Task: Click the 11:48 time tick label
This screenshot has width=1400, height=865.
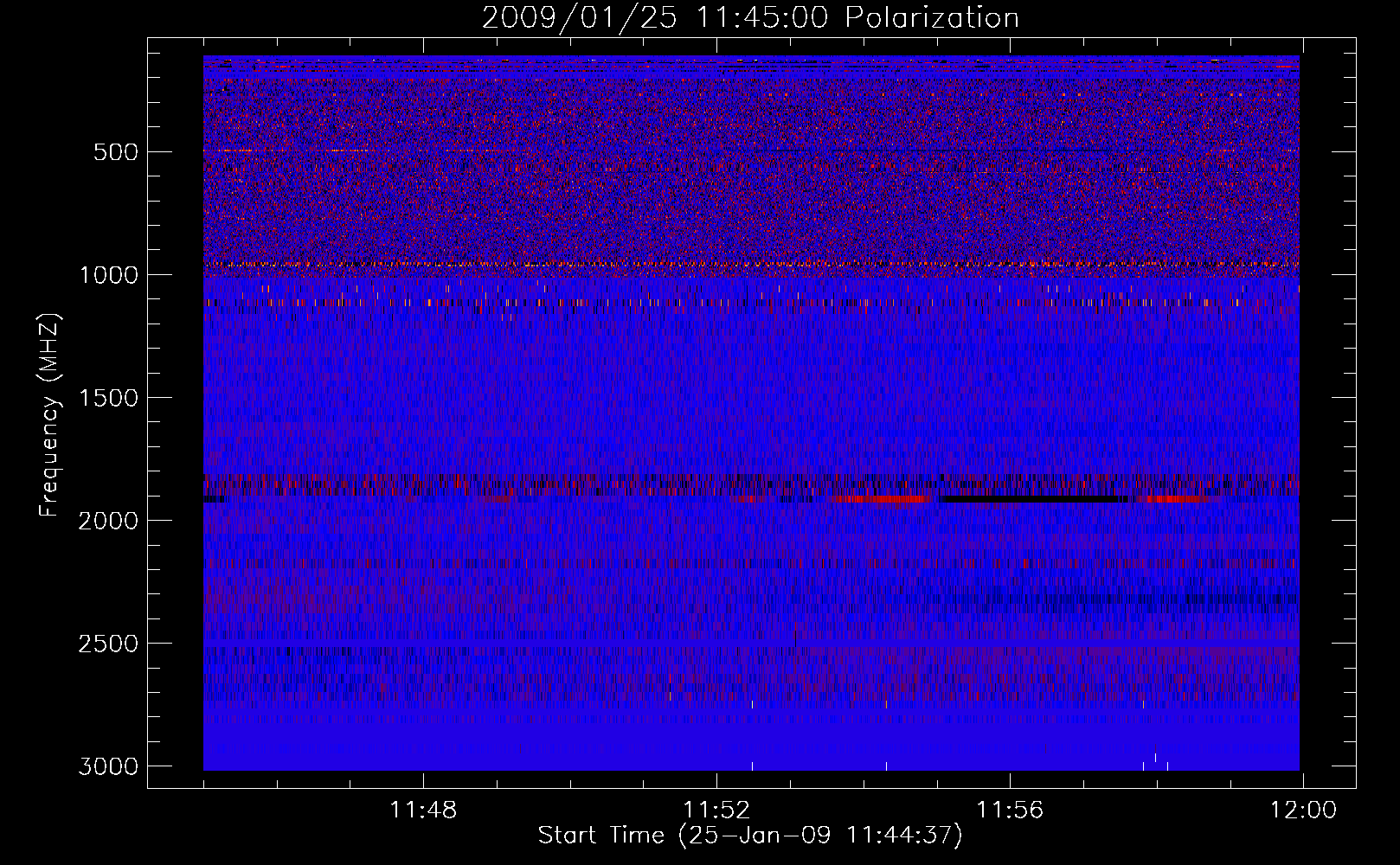Action: click(423, 811)
